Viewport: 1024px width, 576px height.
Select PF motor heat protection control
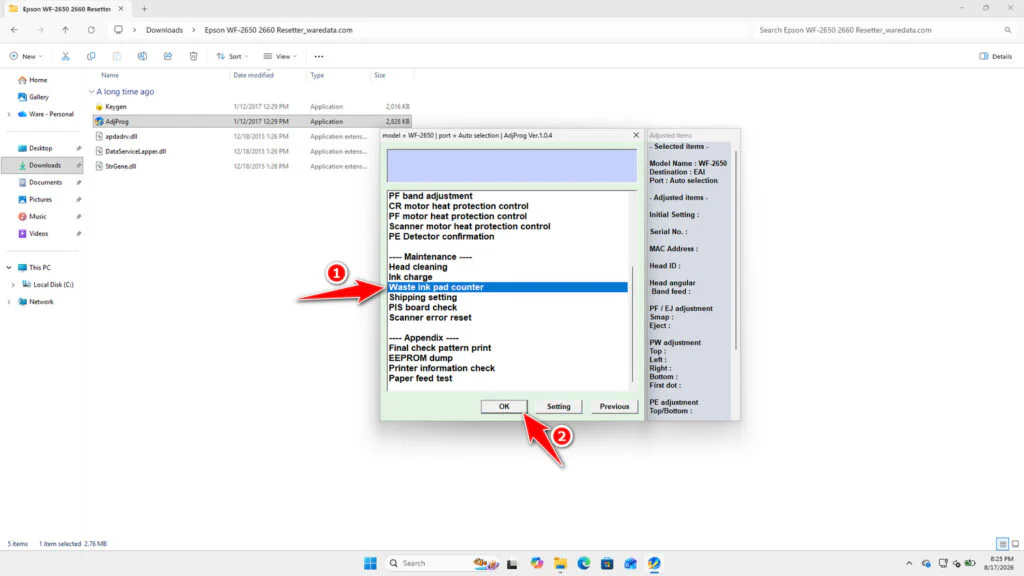click(x=458, y=216)
